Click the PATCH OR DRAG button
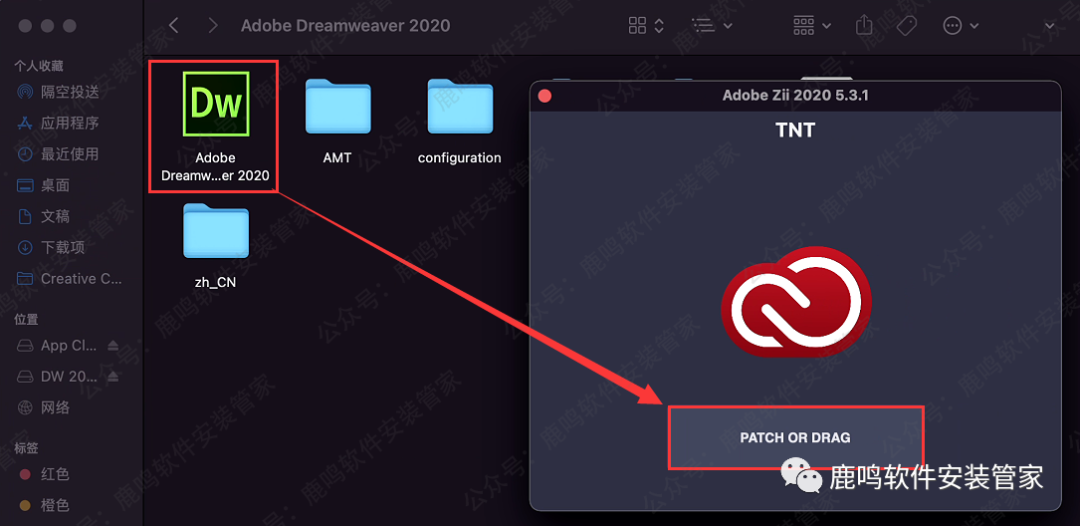The width and height of the screenshot is (1080, 526). pyautogui.click(x=796, y=437)
